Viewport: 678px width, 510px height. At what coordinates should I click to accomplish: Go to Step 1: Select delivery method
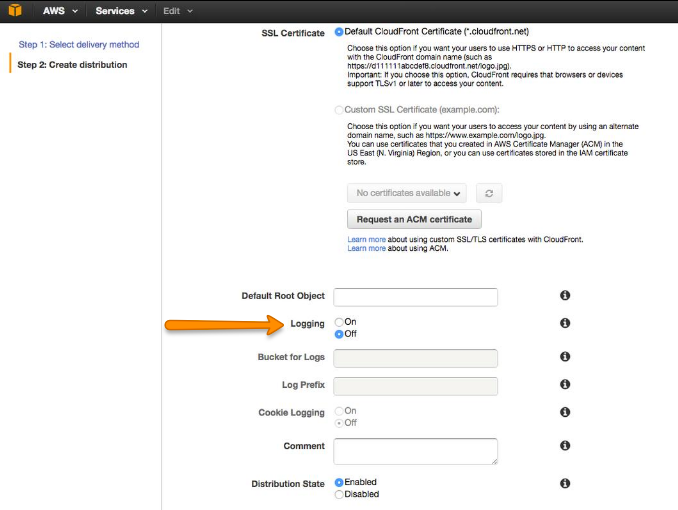79,44
